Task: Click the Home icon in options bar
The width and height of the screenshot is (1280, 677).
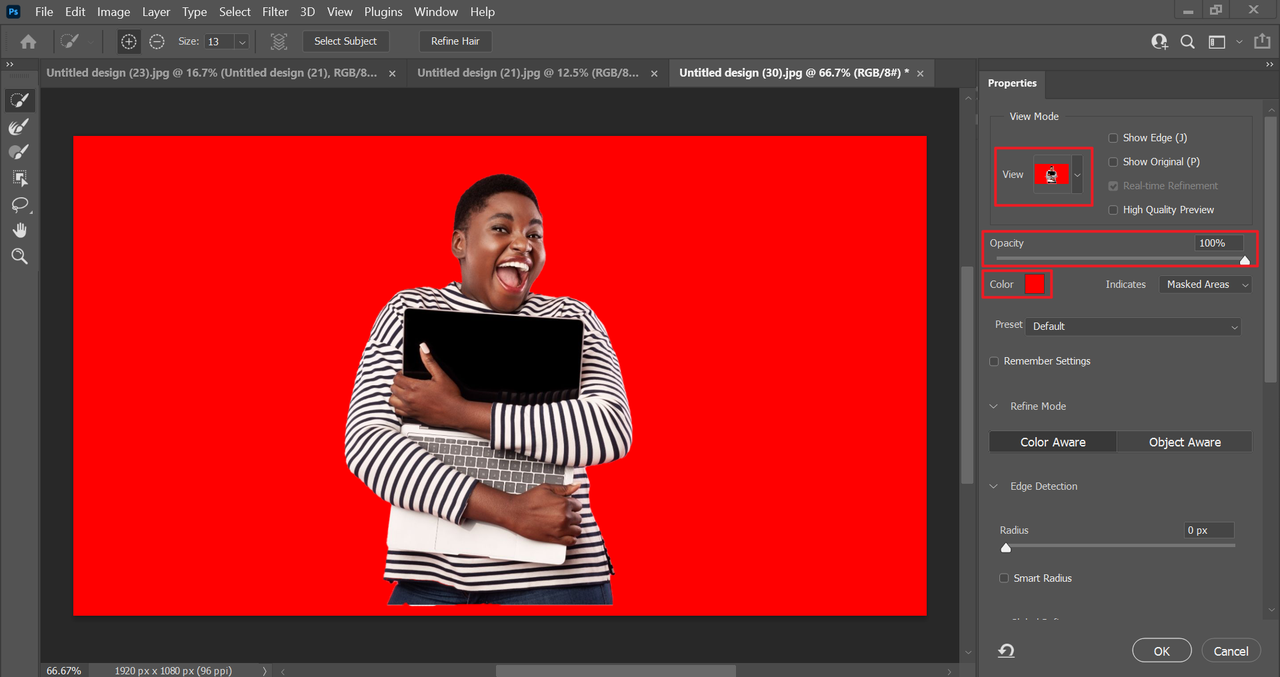Action: 28,42
